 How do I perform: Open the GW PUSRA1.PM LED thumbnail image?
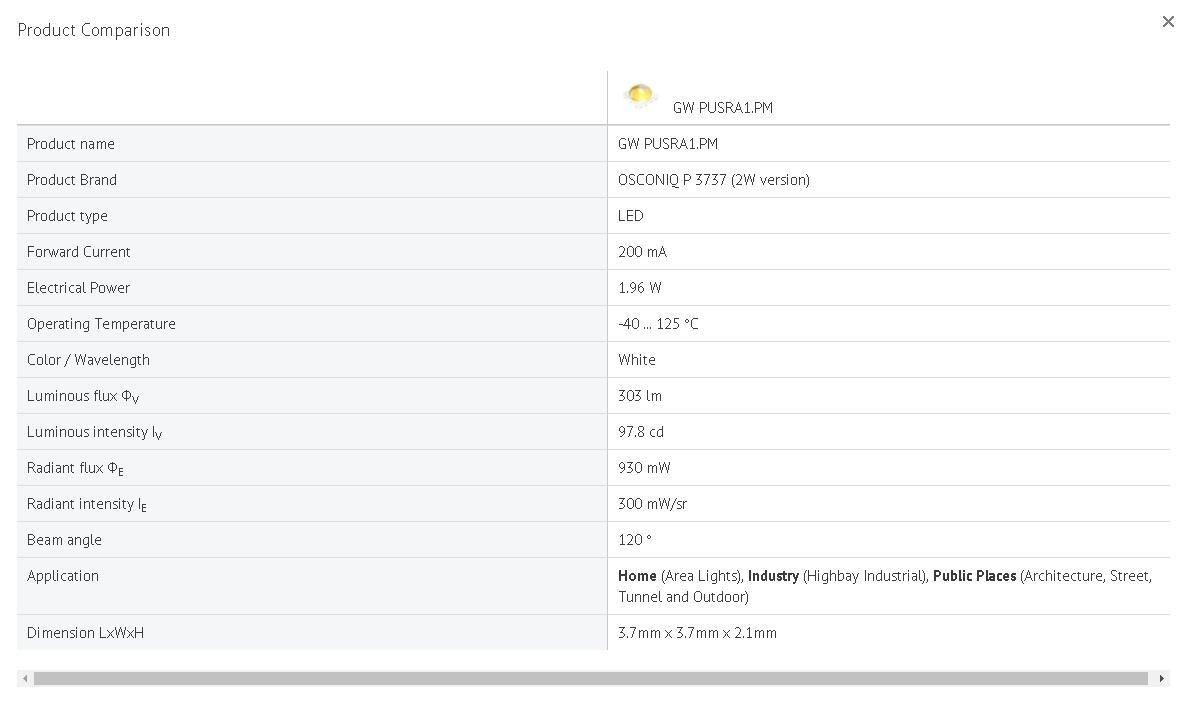tap(639, 95)
